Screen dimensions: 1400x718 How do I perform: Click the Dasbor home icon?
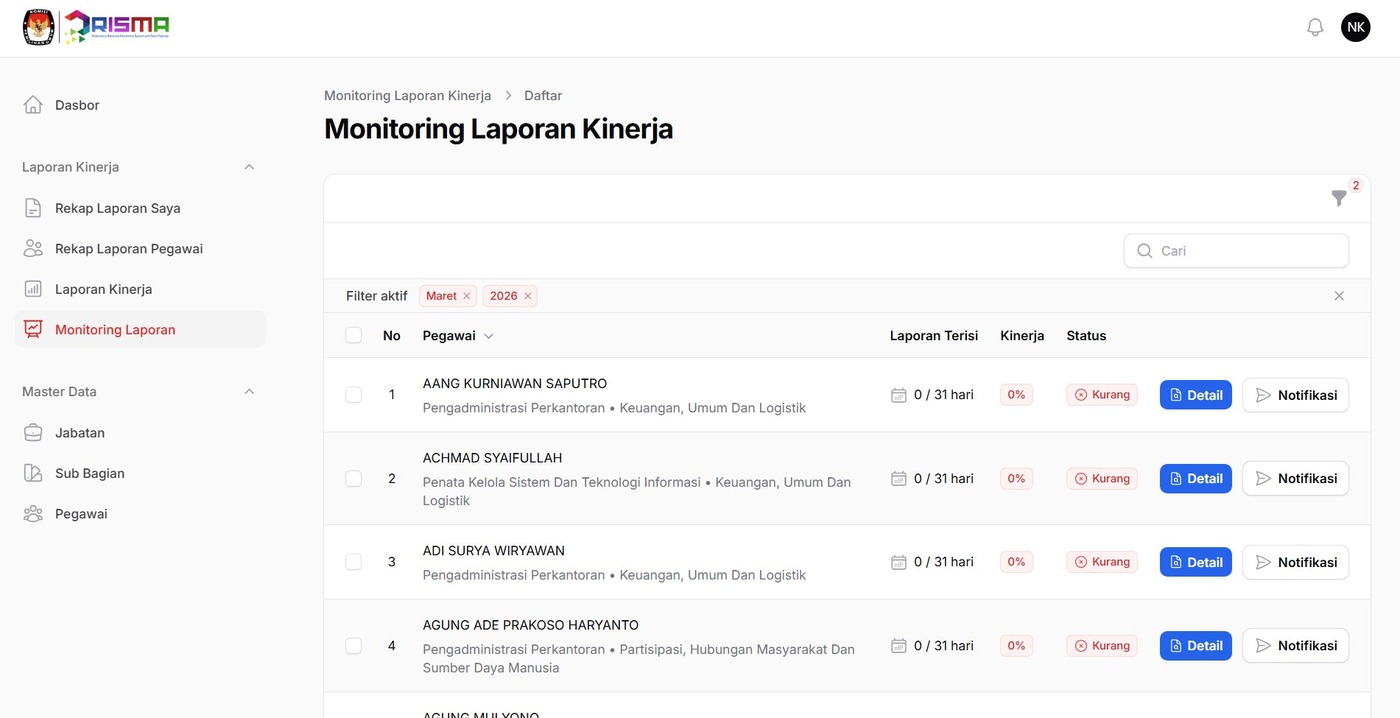33,105
